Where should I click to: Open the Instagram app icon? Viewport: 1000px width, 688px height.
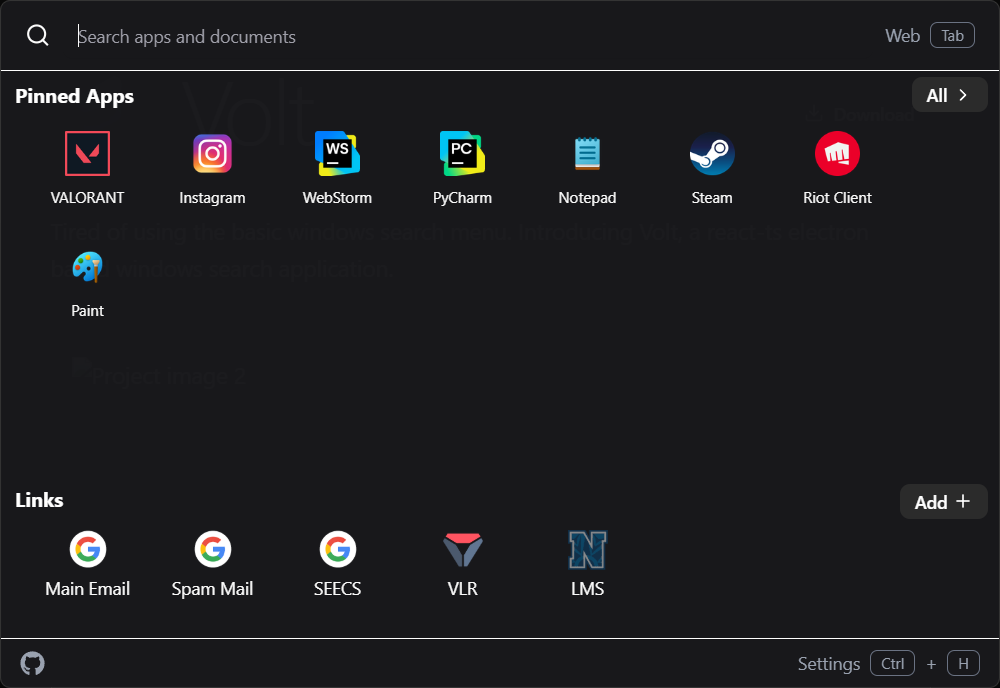click(212, 155)
